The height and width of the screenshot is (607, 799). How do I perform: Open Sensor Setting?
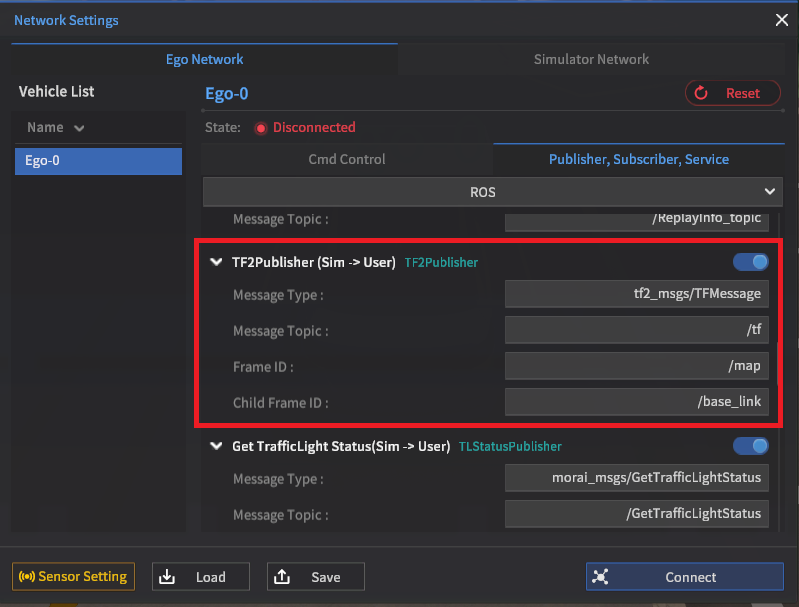click(x=73, y=576)
